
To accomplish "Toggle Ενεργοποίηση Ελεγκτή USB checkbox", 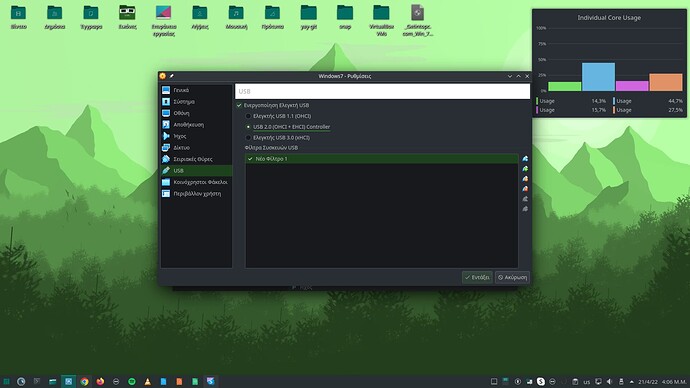I will [239, 105].
